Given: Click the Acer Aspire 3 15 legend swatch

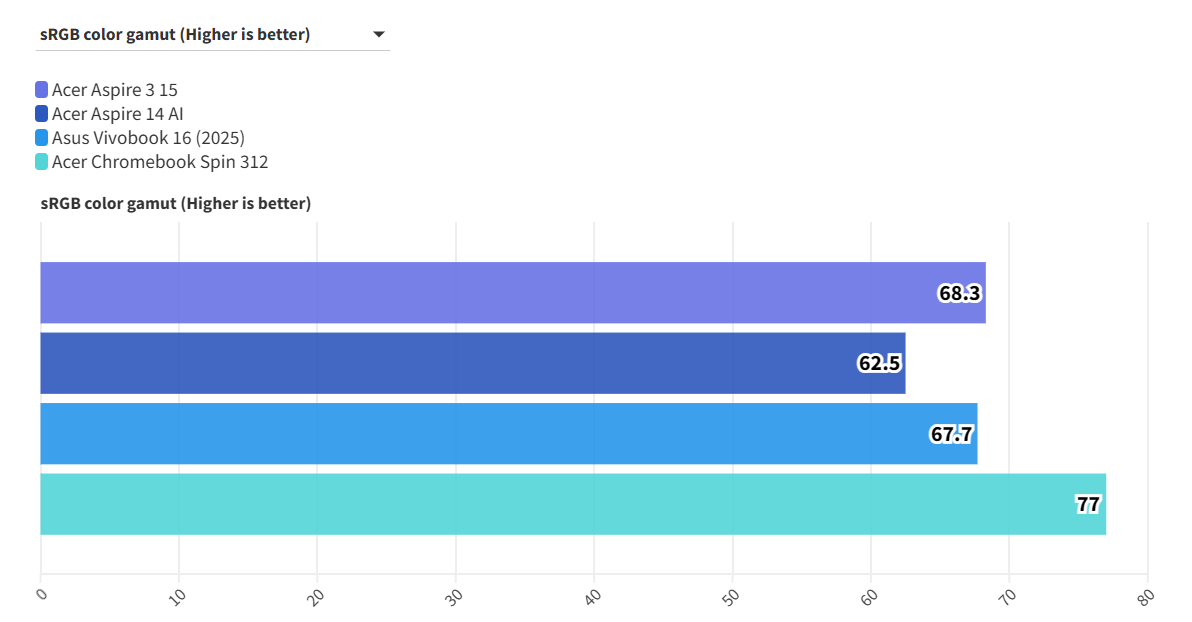Looking at the screenshot, I should (42, 90).
